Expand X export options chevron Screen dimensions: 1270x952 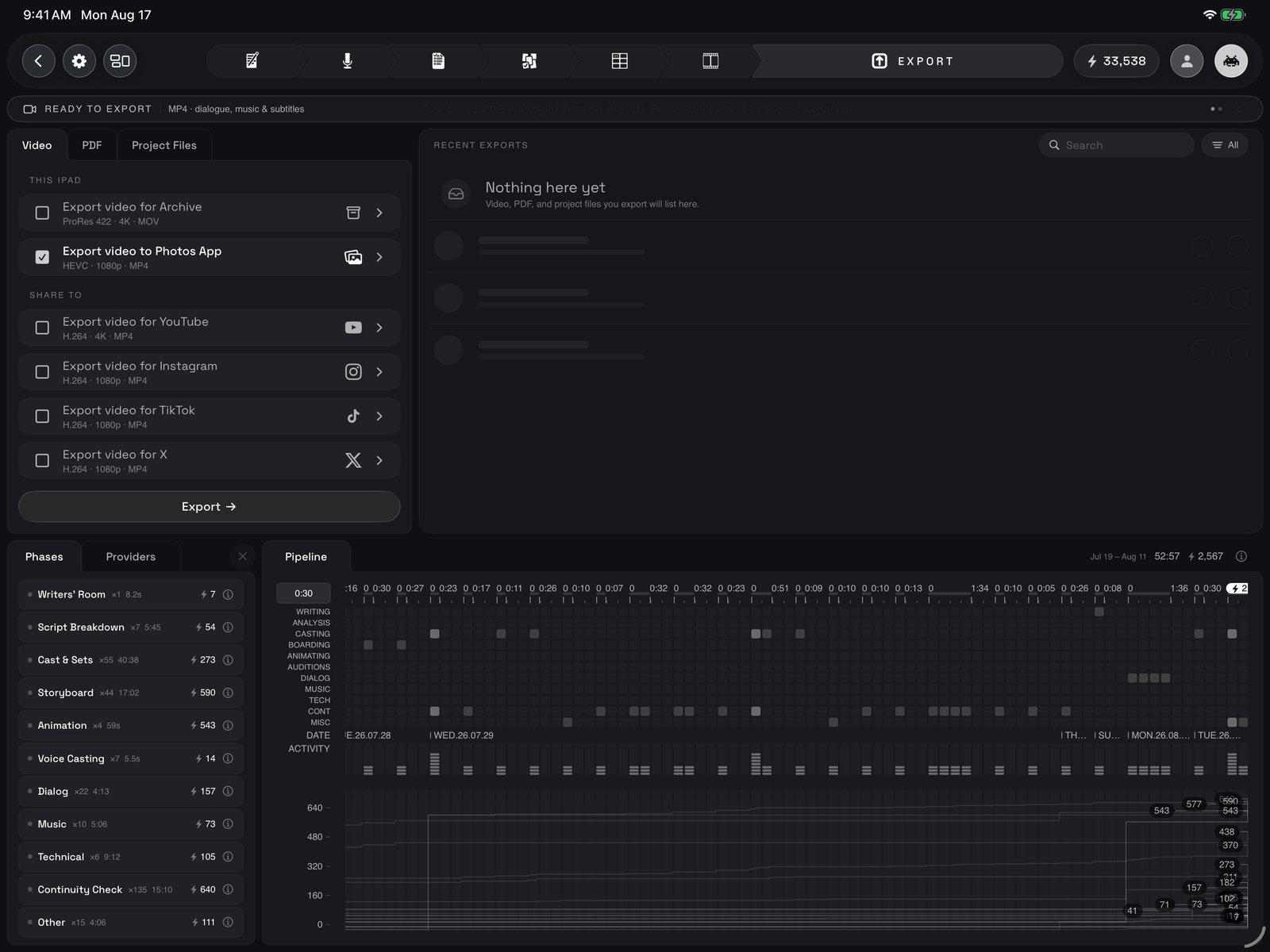pyautogui.click(x=379, y=460)
